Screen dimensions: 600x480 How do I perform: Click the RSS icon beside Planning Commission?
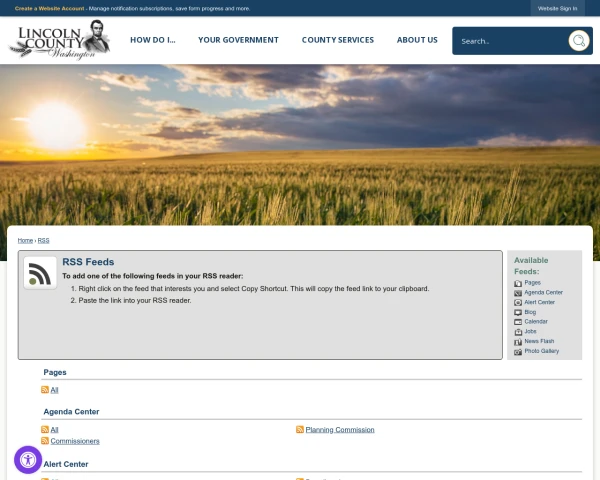pyautogui.click(x=300, y=429)
